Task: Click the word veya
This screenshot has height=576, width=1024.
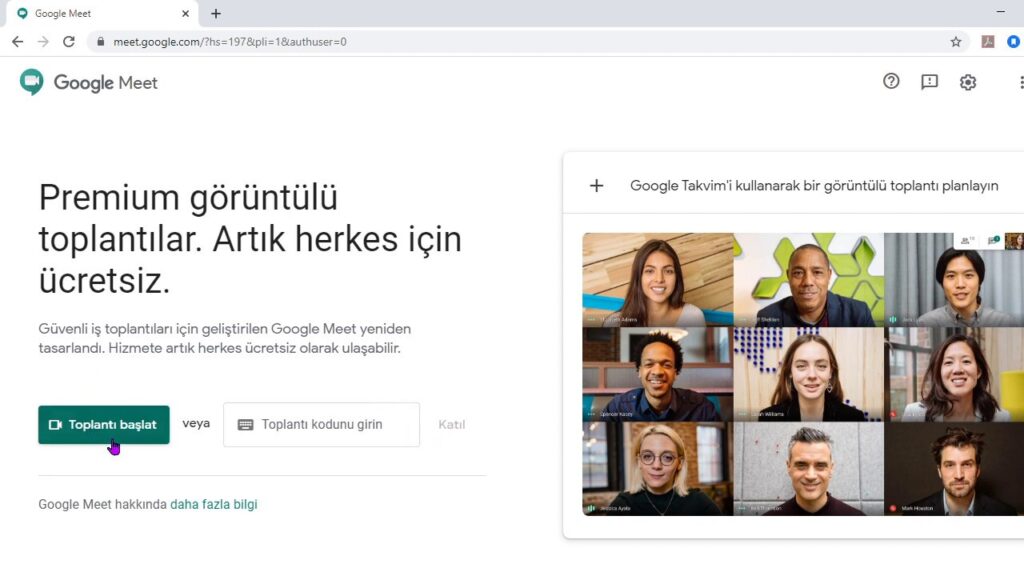Action: coord(196,423)
